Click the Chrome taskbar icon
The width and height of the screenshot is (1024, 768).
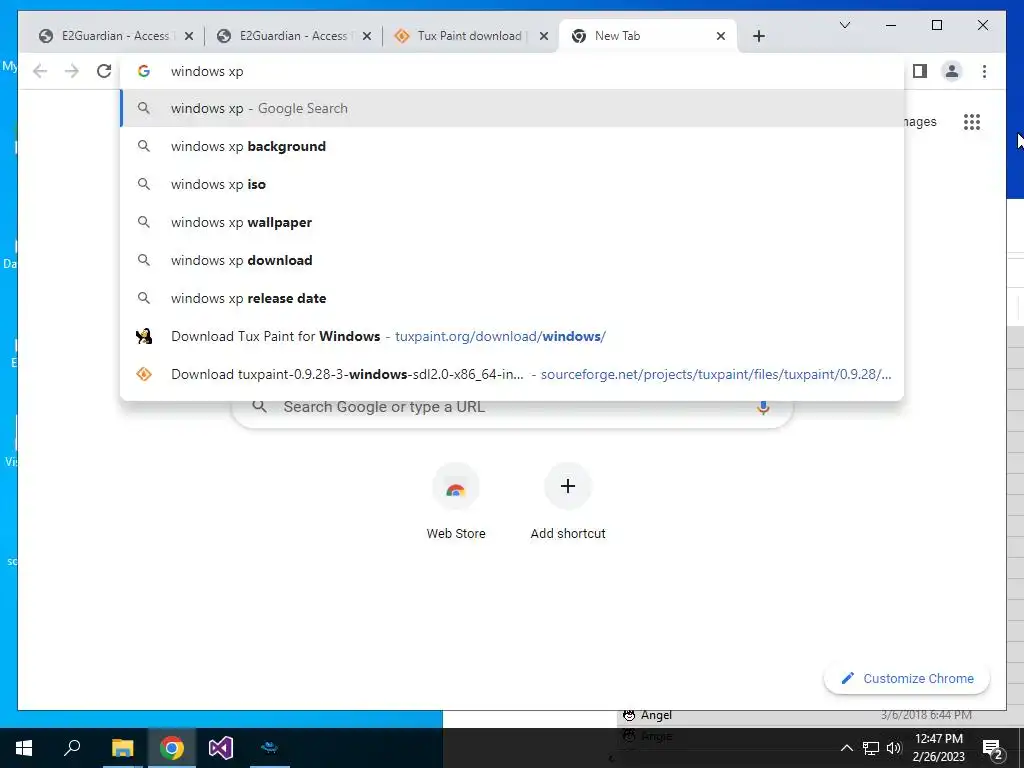click(171, 748)
